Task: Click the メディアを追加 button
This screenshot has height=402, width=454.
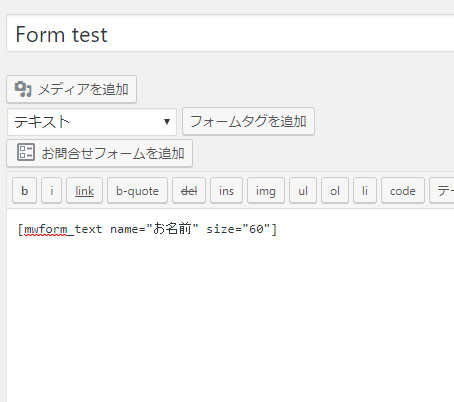Action: click(71, 89)
